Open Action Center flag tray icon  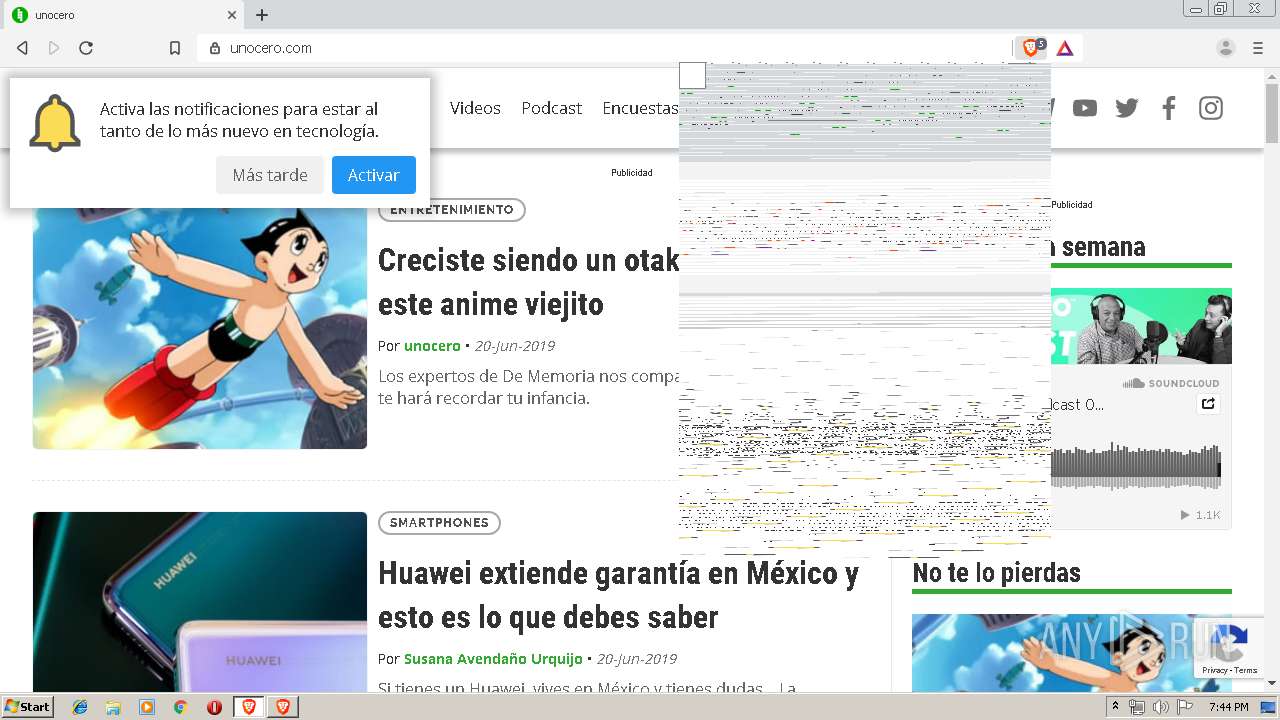tap(1185, 707)
